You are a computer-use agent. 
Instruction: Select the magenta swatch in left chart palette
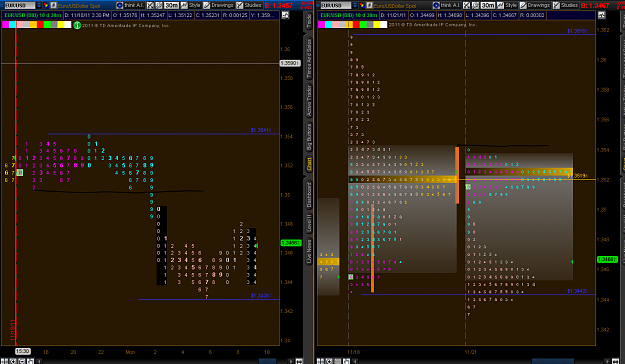coord(6,24)
